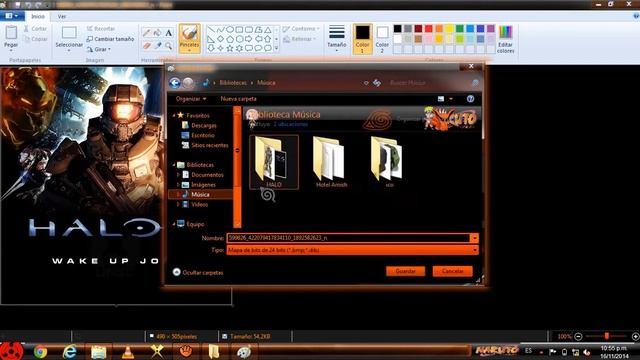The height and width of the screenshot is (360, 640).
Task: Click Recortar in the Imagen group
Action: tap(101, 29)
